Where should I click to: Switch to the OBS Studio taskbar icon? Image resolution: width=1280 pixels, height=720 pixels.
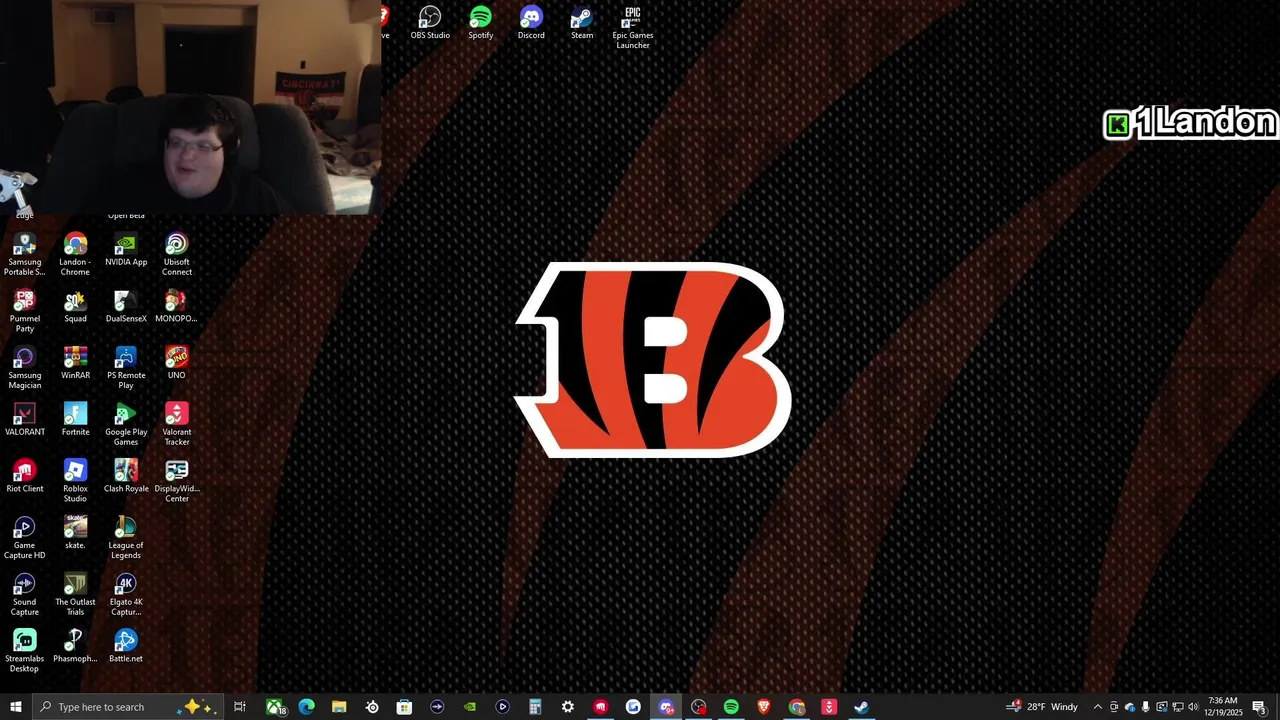(x=698, y=707)
